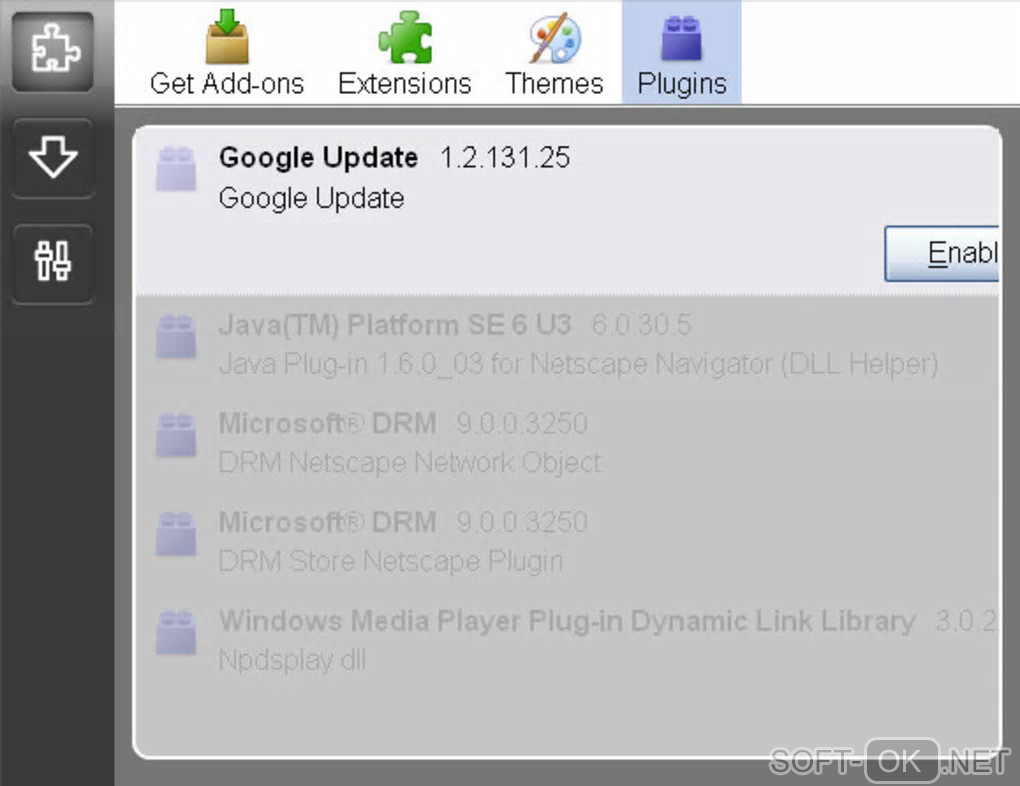The image size is (1020, 786).
Task: Click the blue Plugins brick icon
Action: [x=681, y=38]
